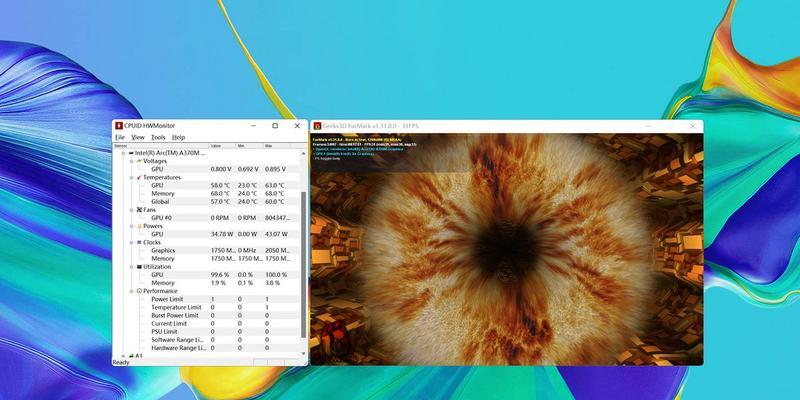Select the Utilization category icon

(139, 266)
